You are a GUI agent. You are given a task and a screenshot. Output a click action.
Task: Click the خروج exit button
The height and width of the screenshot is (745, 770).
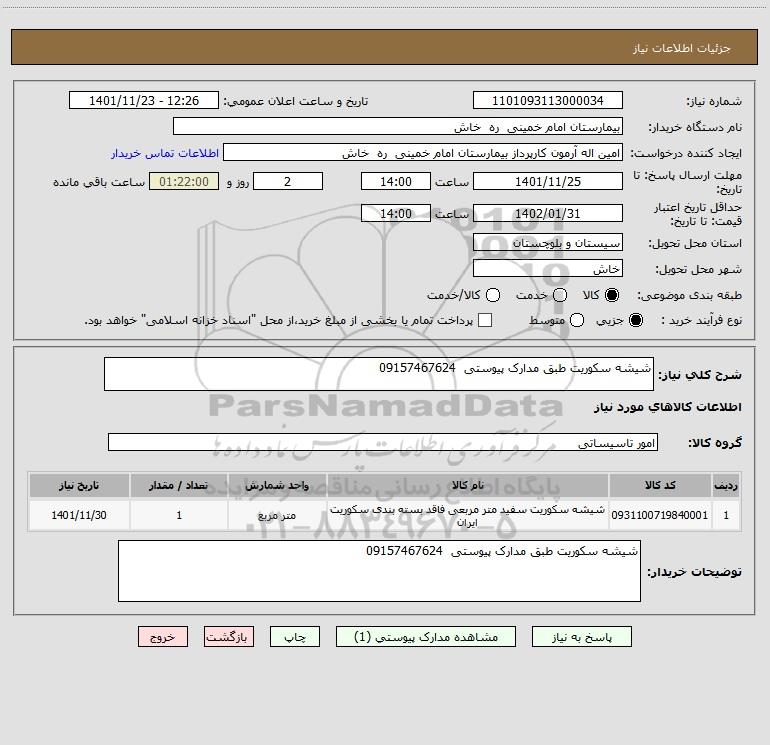[x=163, y=636]
